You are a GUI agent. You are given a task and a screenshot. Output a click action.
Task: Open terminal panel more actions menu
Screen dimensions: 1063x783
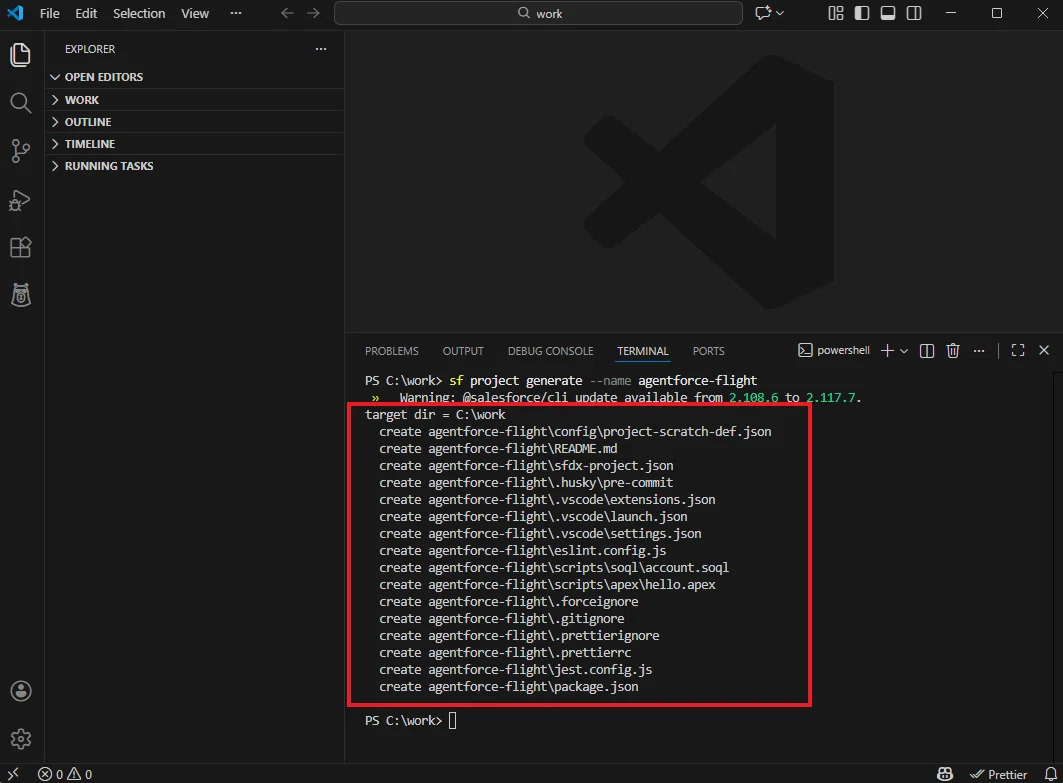pyautogui.click(x=979, y=350)
